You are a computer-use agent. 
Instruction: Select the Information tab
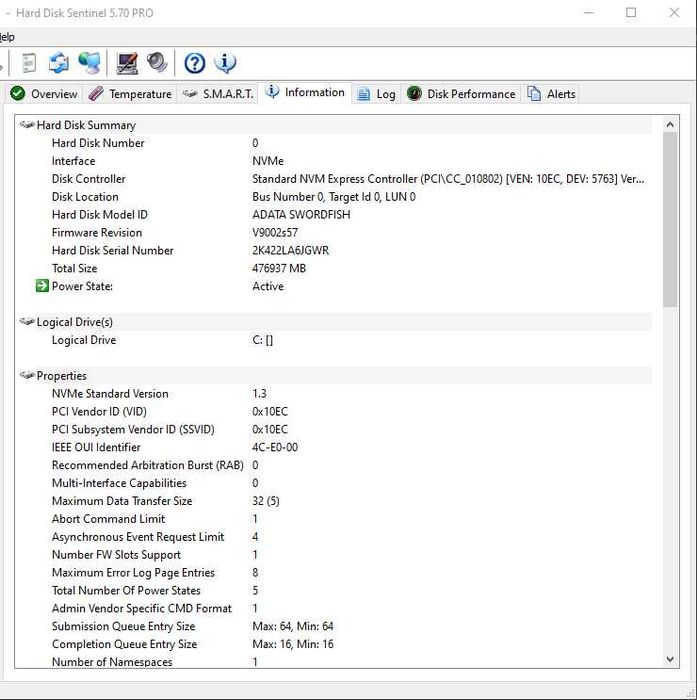pos(305,92)
